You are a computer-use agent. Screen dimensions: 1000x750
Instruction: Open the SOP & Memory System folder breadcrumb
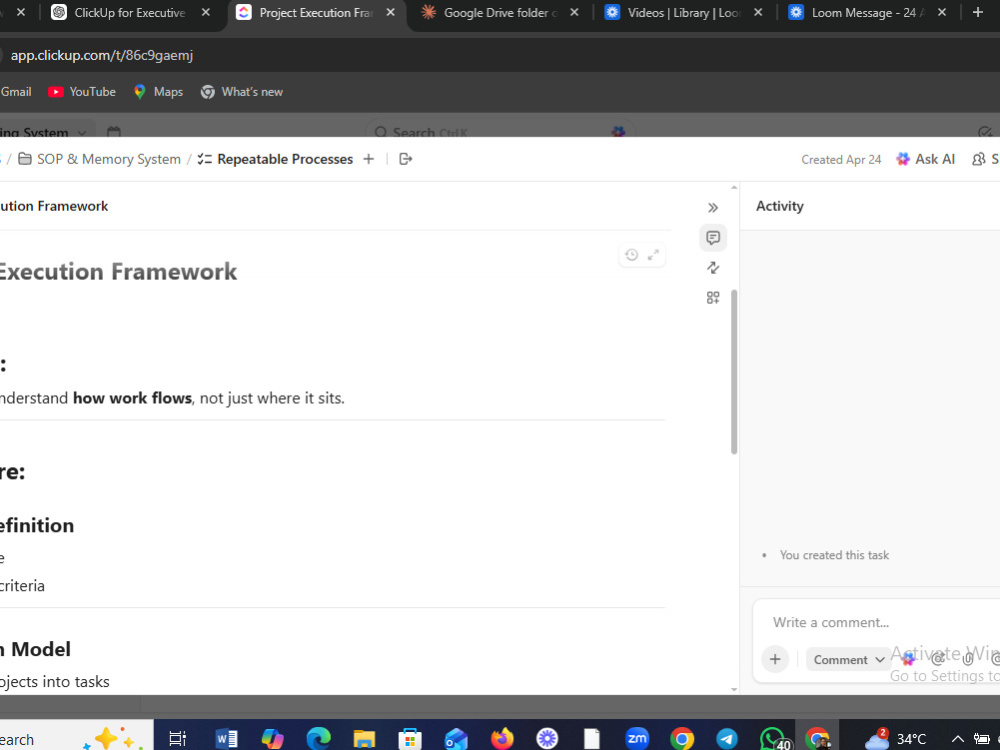tap(99, 159)
